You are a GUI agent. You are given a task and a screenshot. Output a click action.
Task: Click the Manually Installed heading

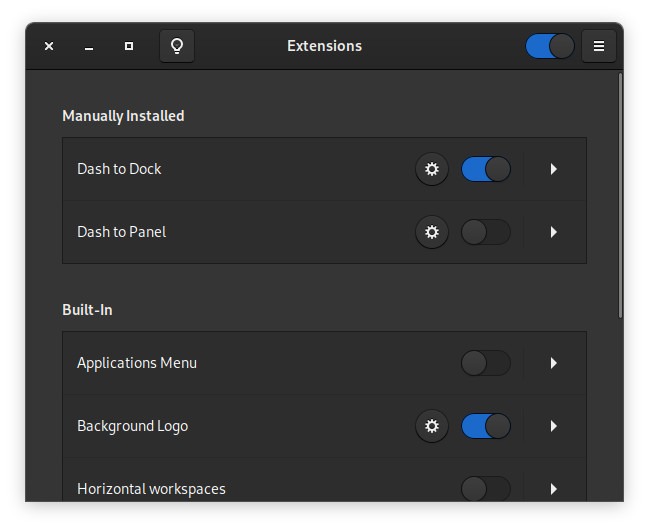tap(123, 116)
